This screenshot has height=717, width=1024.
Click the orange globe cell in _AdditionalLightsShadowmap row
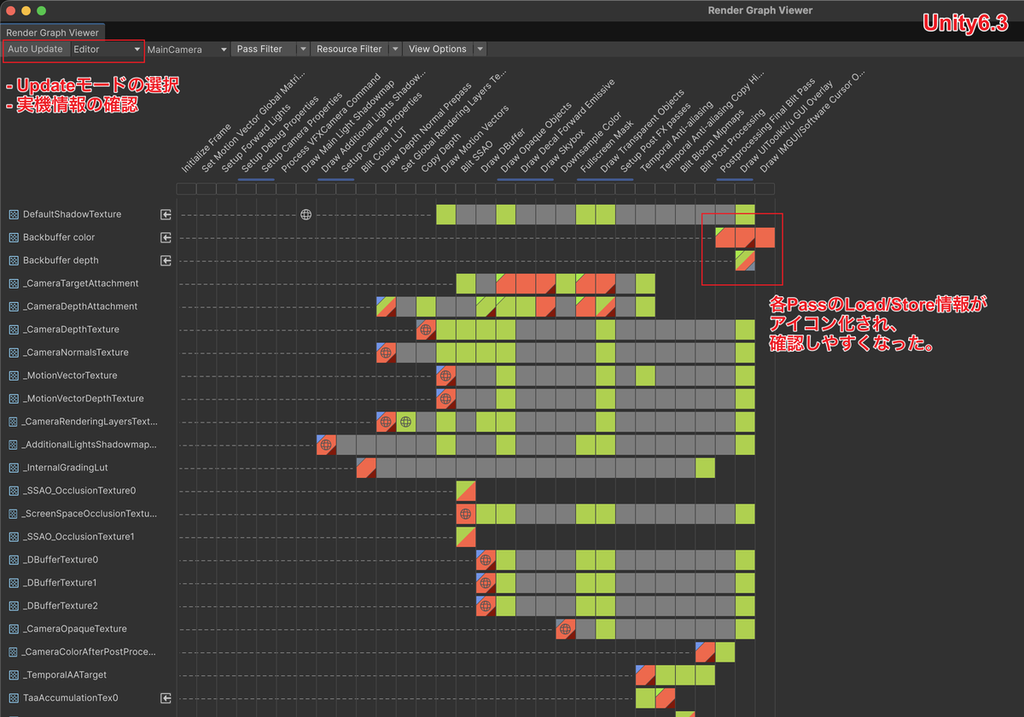pos(326,445)
